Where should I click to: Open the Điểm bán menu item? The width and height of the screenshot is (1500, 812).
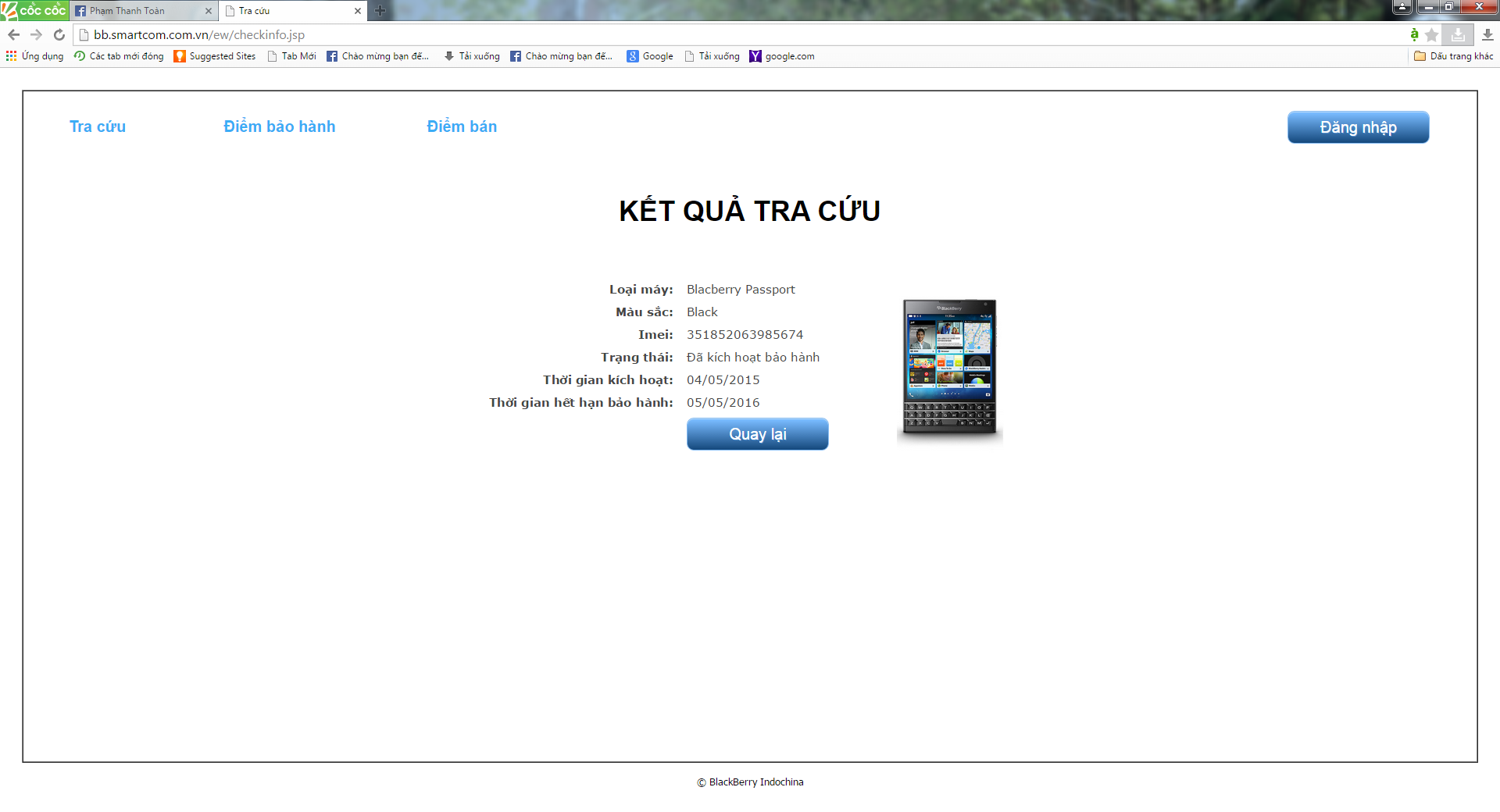tap(462, 126)
